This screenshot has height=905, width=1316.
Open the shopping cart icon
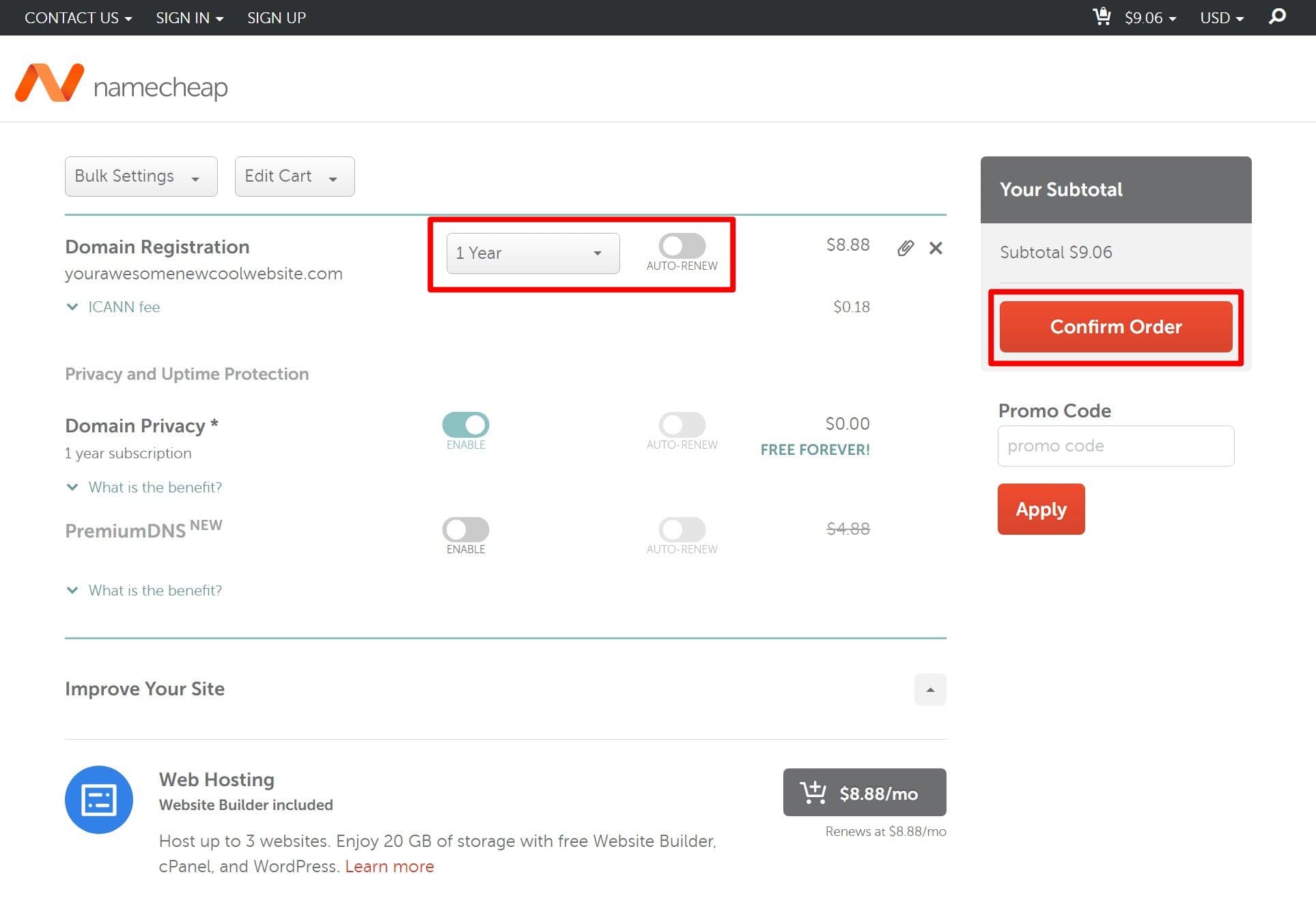[1102, 16]
